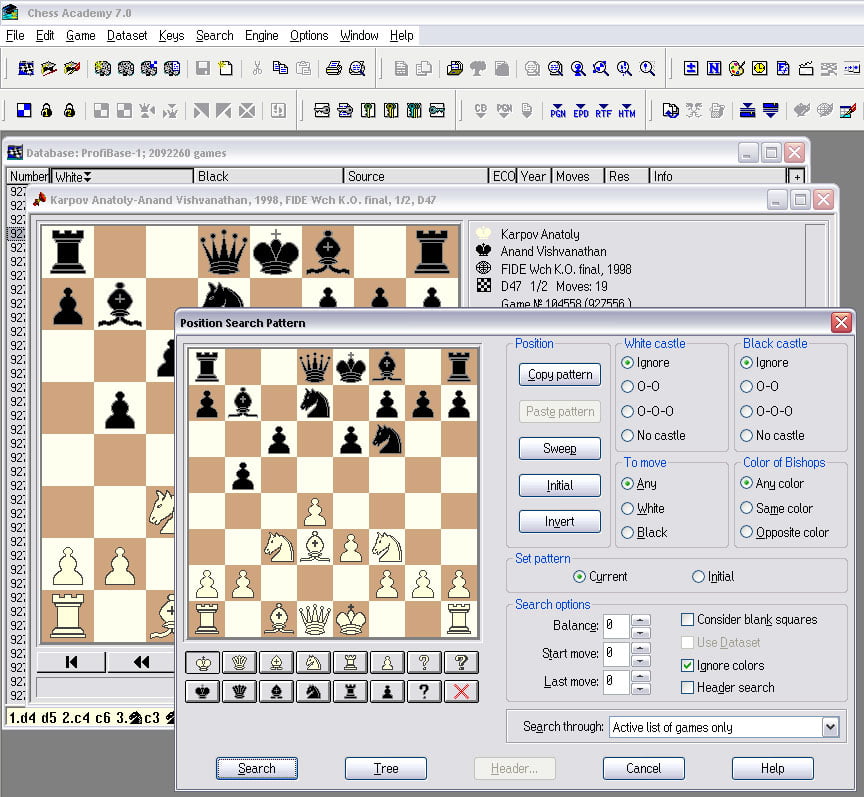The image size is (864, 797).
Task: Click the red X piece eraser button
Action: tap(461, 691)
